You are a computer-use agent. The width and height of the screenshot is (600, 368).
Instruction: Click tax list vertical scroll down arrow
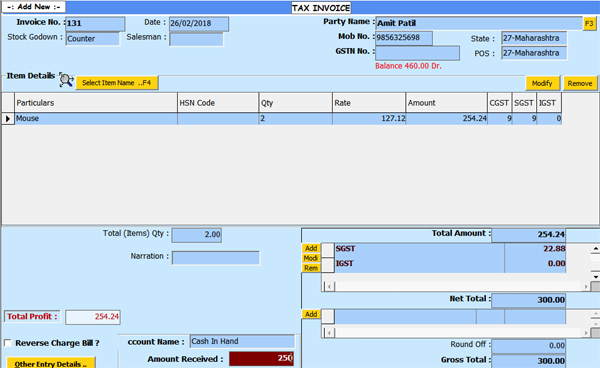coord(595,277)
